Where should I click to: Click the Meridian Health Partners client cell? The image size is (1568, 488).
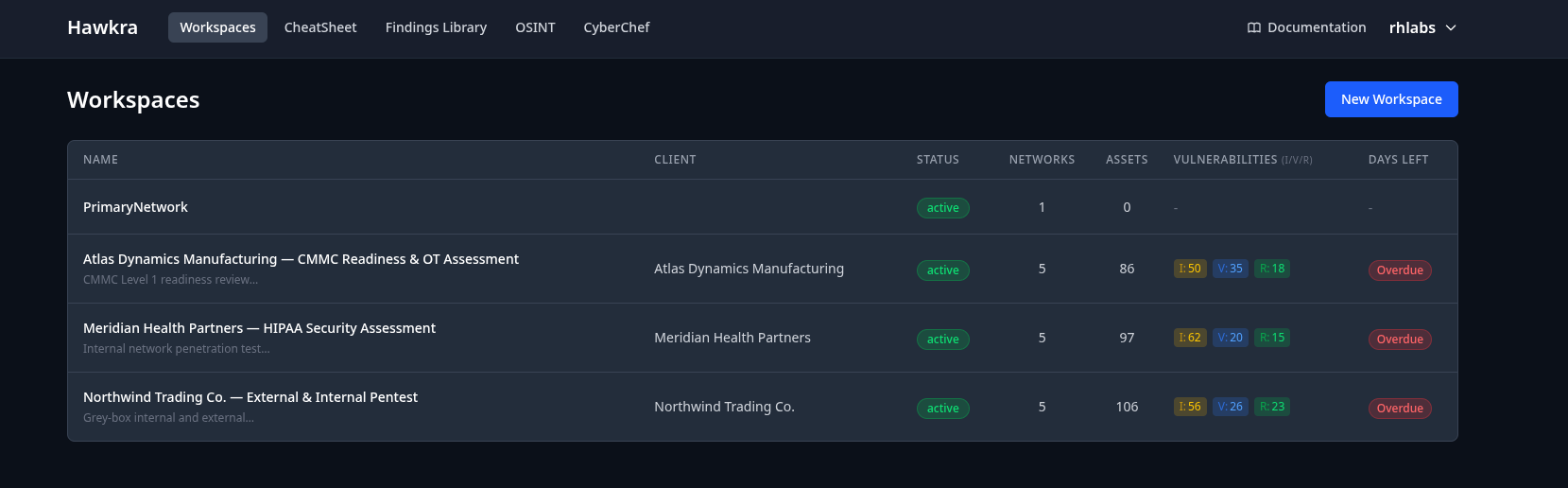(732, 338)
